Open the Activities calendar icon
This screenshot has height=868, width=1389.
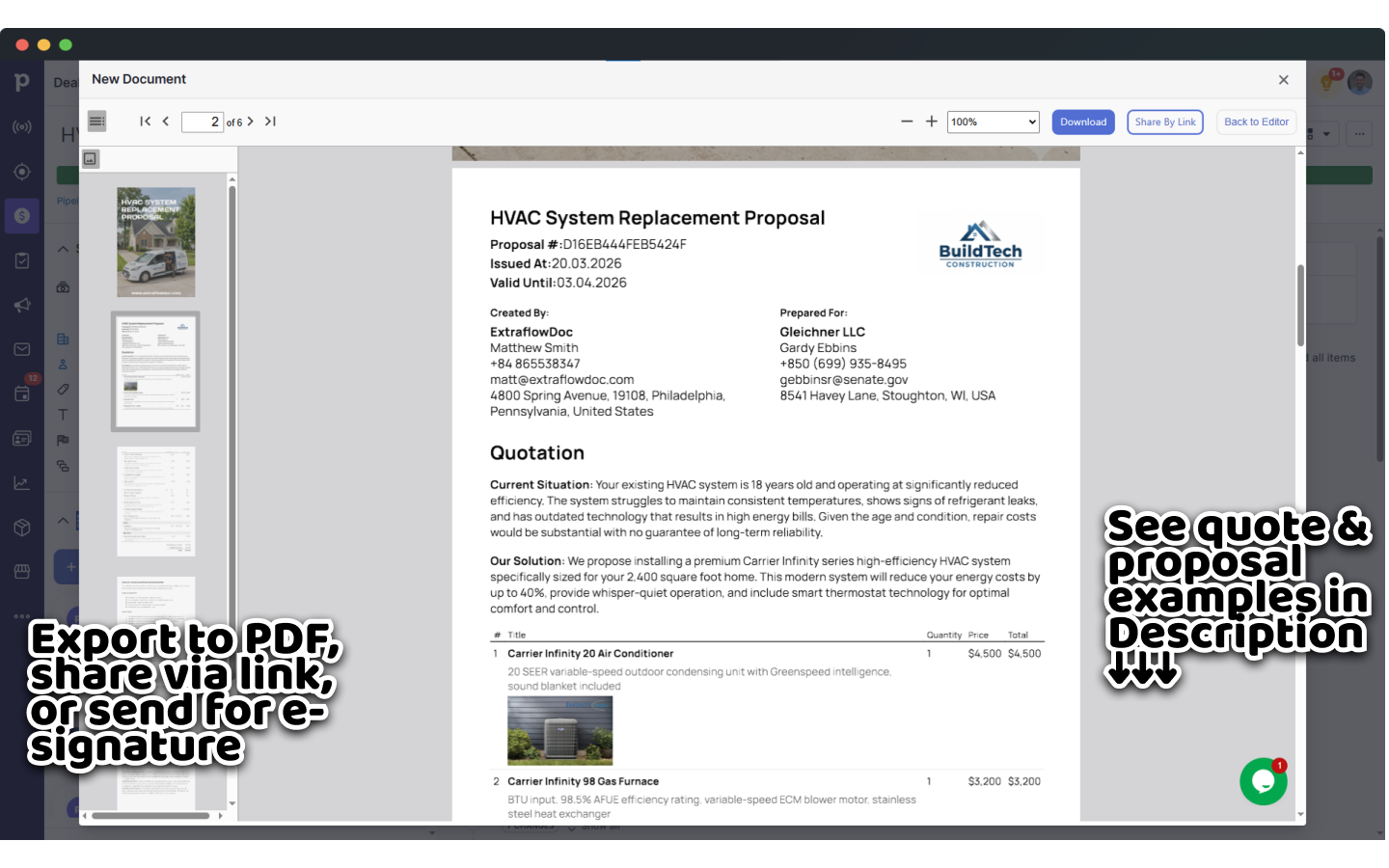[x=22, y=393]
